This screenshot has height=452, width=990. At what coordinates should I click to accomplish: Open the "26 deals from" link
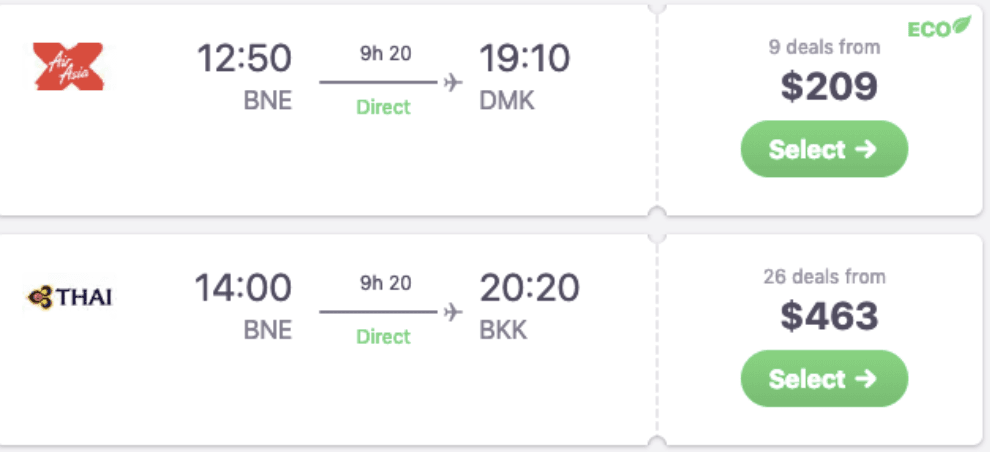tap(824, 277)
